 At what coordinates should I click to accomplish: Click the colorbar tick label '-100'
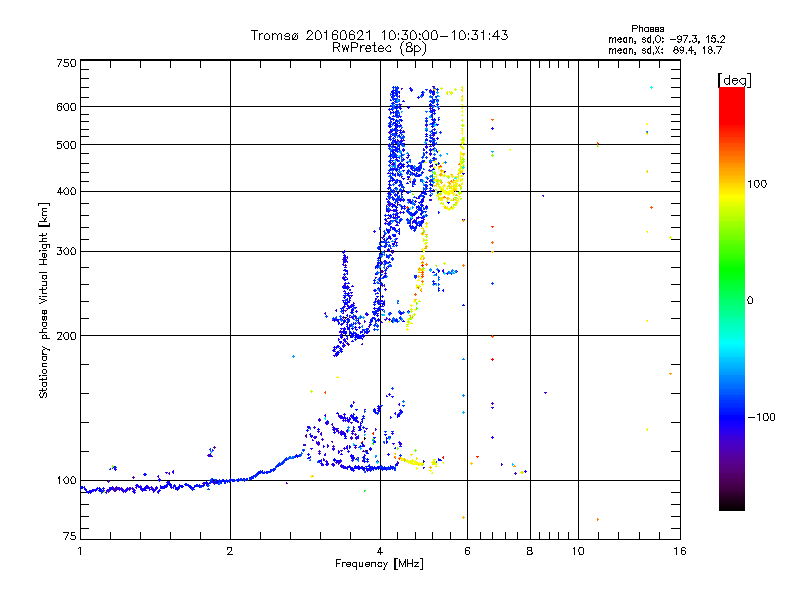click(761, 417)
